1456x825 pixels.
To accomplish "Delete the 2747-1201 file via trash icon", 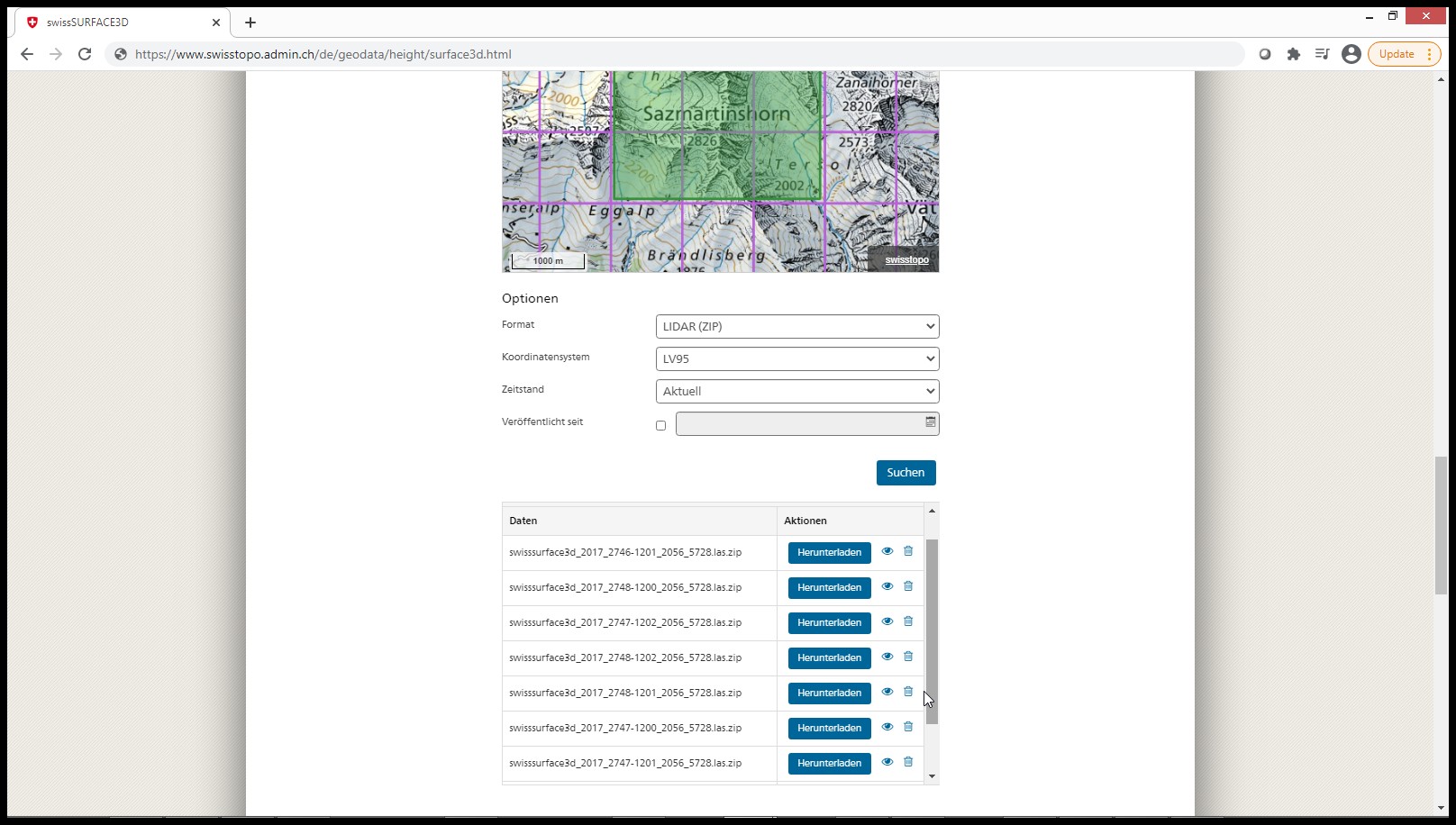I will tap(908, 762).
